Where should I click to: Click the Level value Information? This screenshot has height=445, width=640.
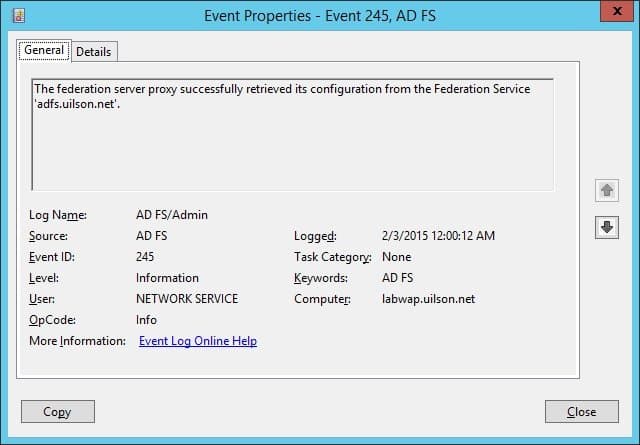pos(167,278)
